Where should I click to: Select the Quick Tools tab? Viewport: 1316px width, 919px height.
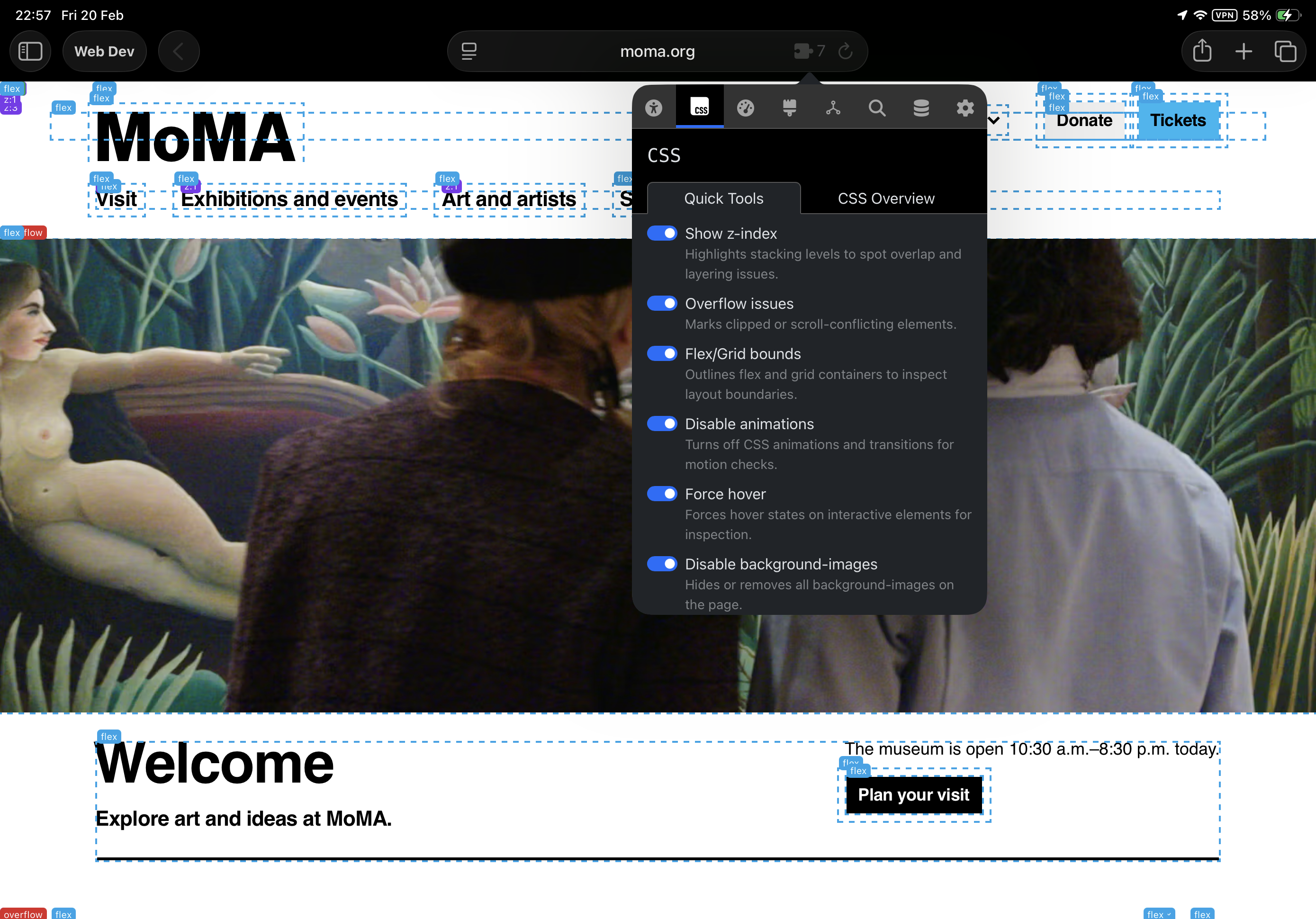click(x=723, y=198)
